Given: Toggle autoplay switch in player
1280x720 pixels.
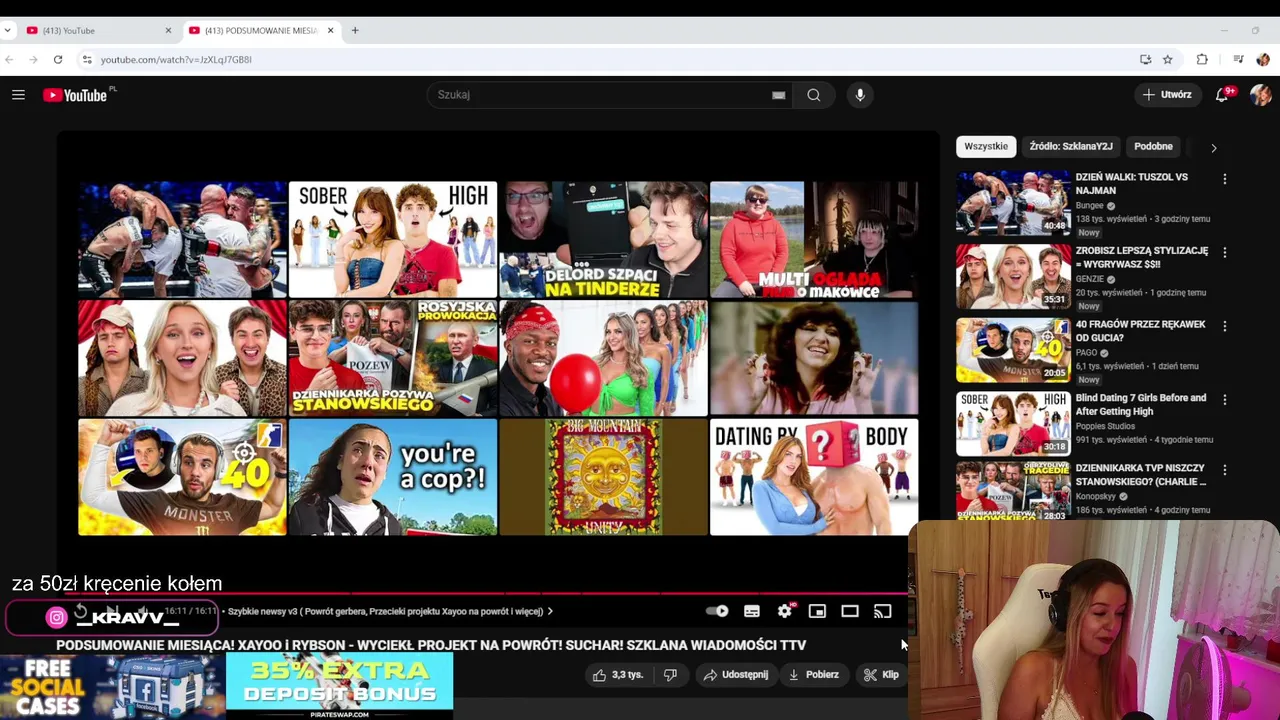Looking at the screenshot, I should tap(717, 611).
